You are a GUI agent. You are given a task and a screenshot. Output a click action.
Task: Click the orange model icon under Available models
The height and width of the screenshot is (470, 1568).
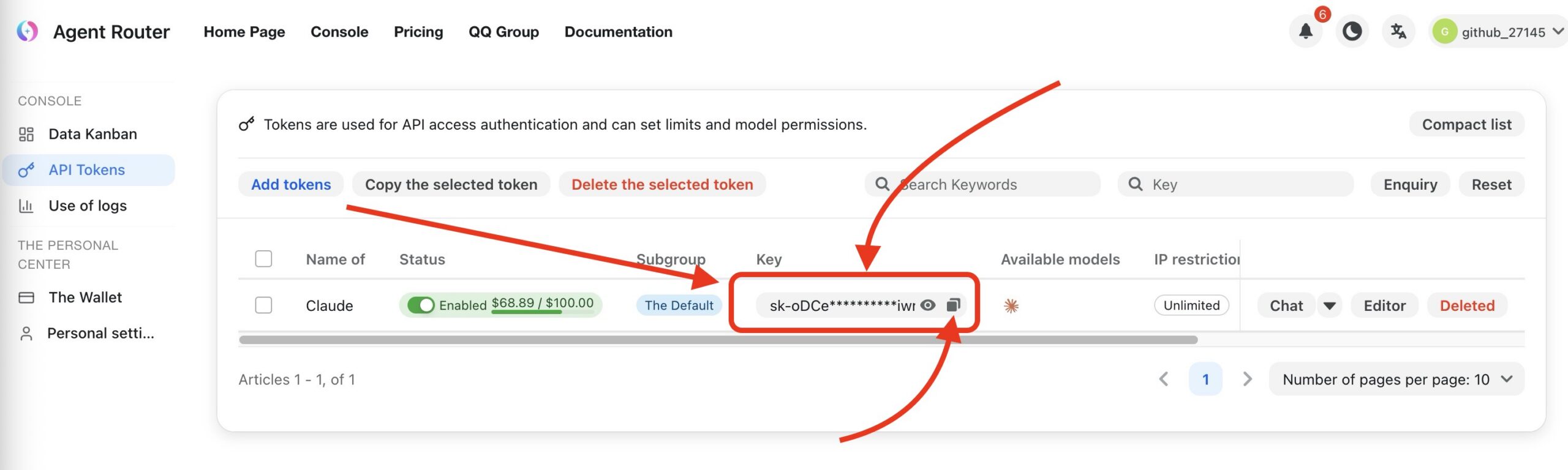(x=1011, y=305)
